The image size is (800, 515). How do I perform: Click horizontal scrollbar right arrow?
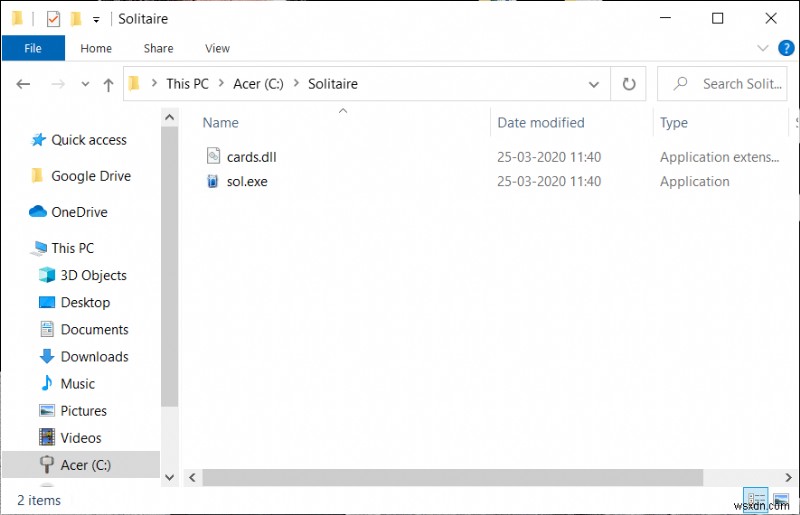[x=788, y=478]
